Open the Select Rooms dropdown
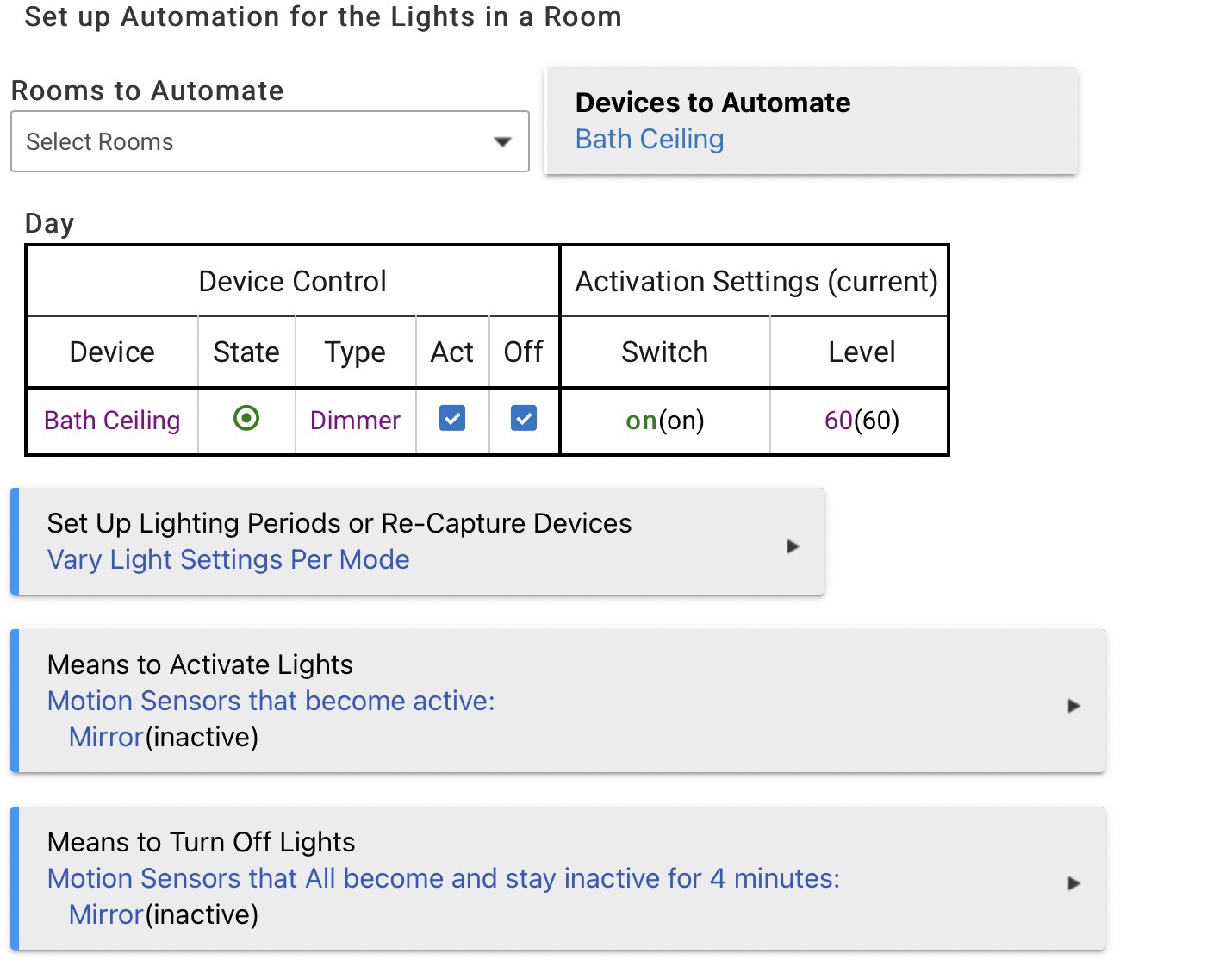The height and width of the screenshot is (979, 1232). pos(270,141)
